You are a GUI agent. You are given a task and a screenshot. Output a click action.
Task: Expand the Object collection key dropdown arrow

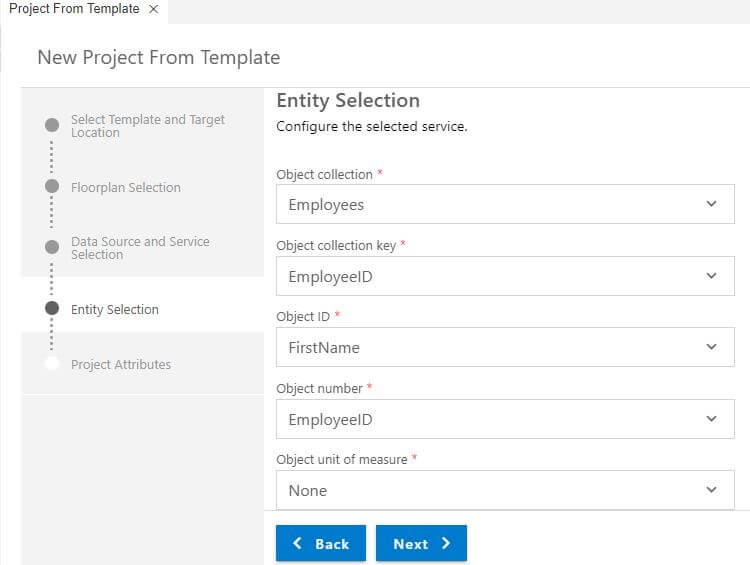711,276
